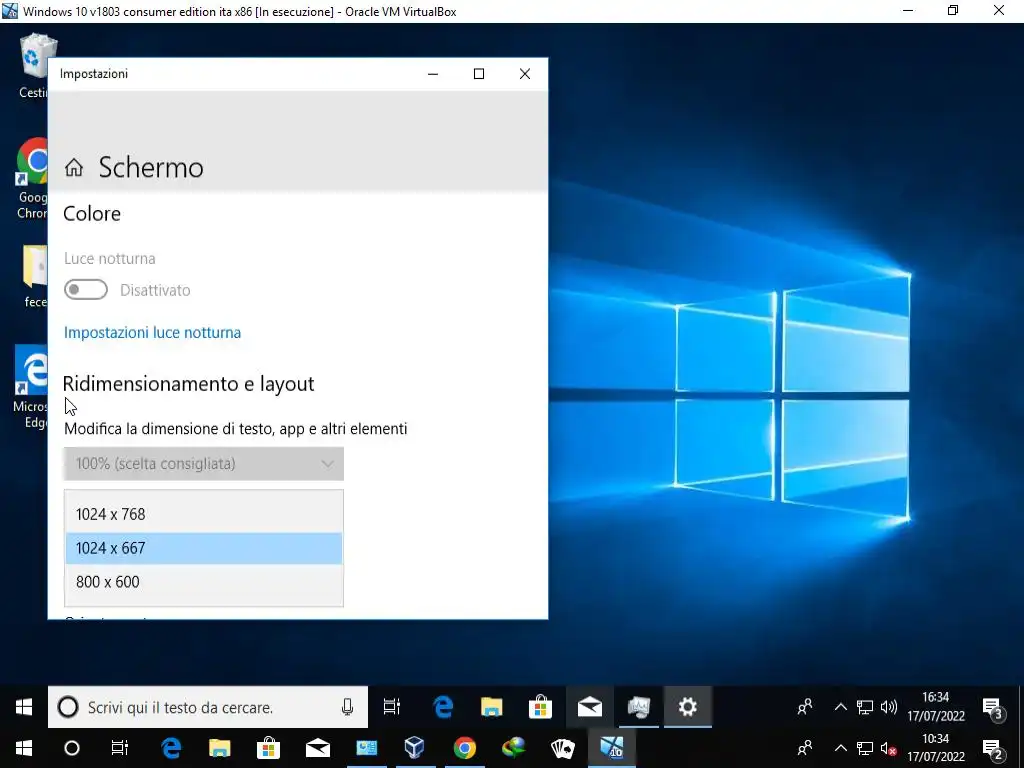Open the guest clock showing 16:34
The height and width of the screenshot is (768, 1024).
click(936, 707)
